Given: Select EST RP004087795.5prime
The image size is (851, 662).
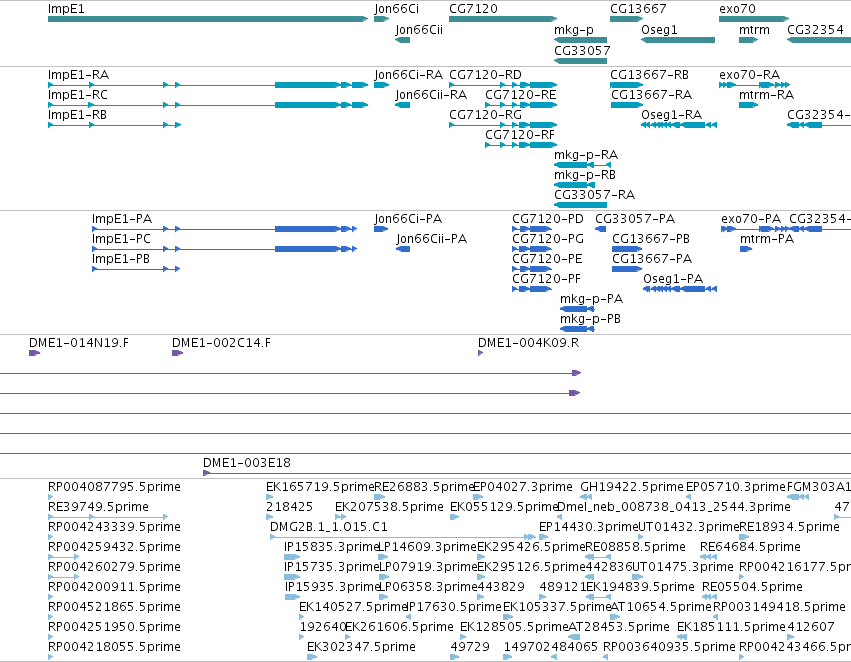Looking at the screenshot, I should point(50,497).
